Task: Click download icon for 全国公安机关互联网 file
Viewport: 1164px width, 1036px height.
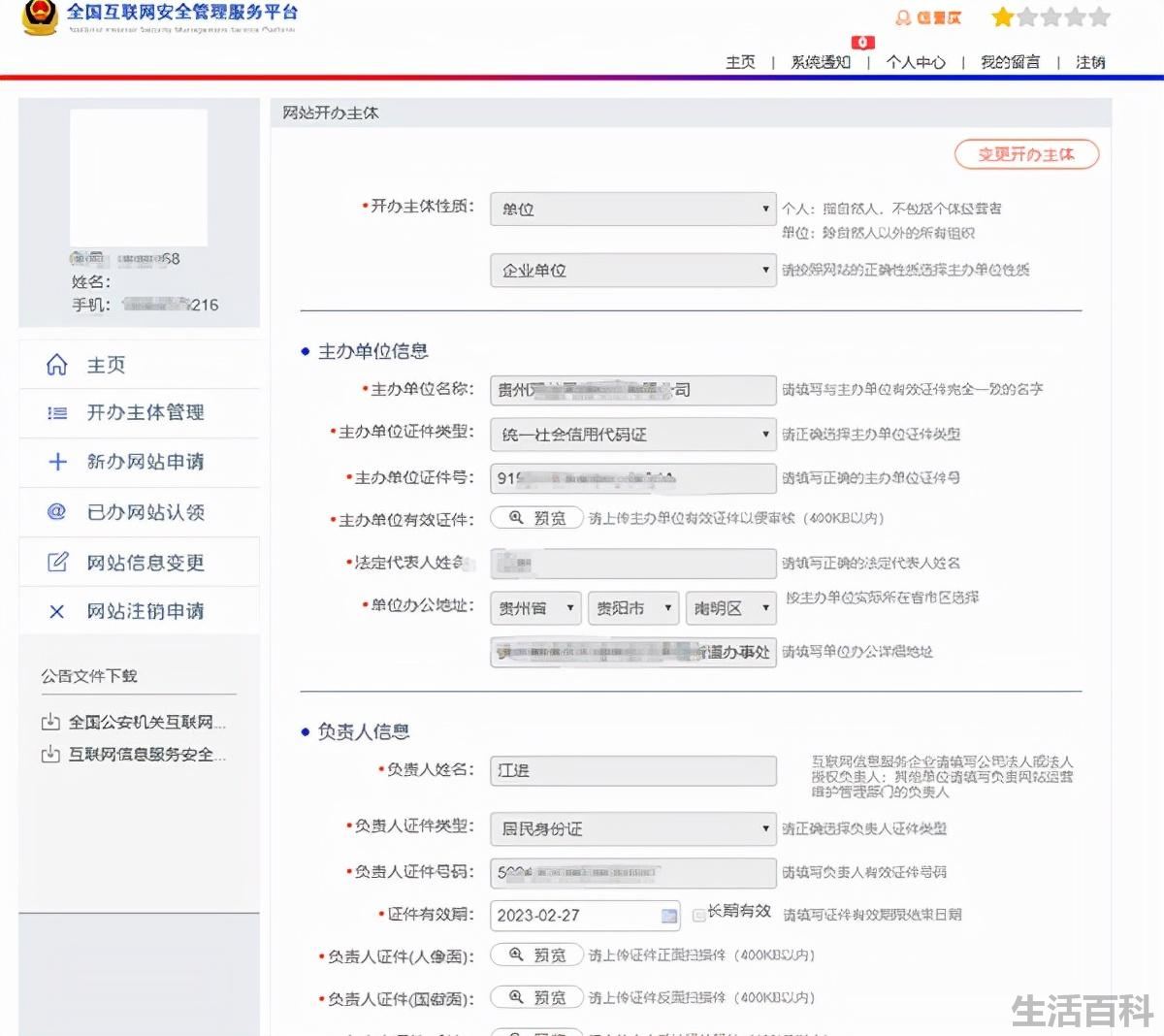Action: [50, 723]
